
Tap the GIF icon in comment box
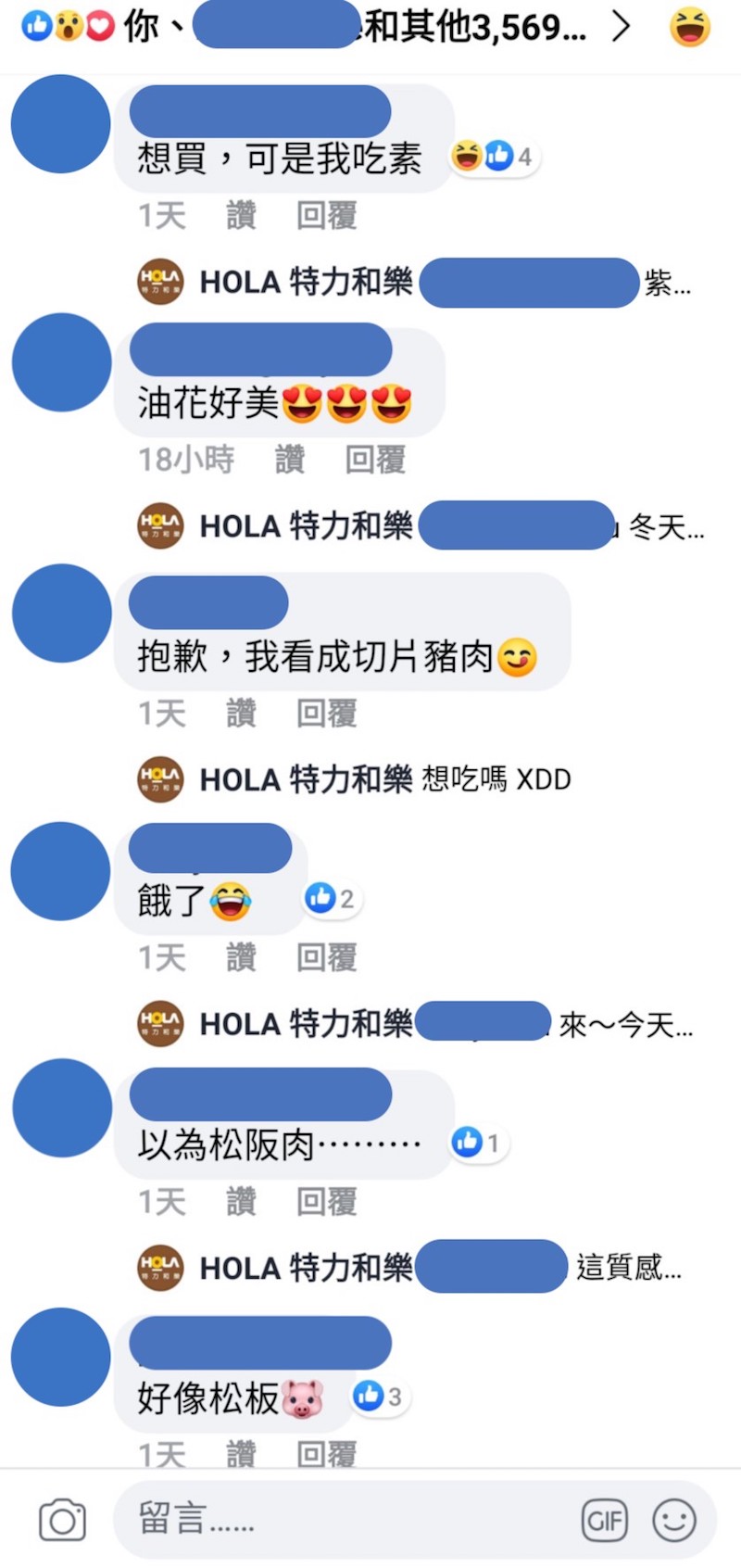(604, 1521)
